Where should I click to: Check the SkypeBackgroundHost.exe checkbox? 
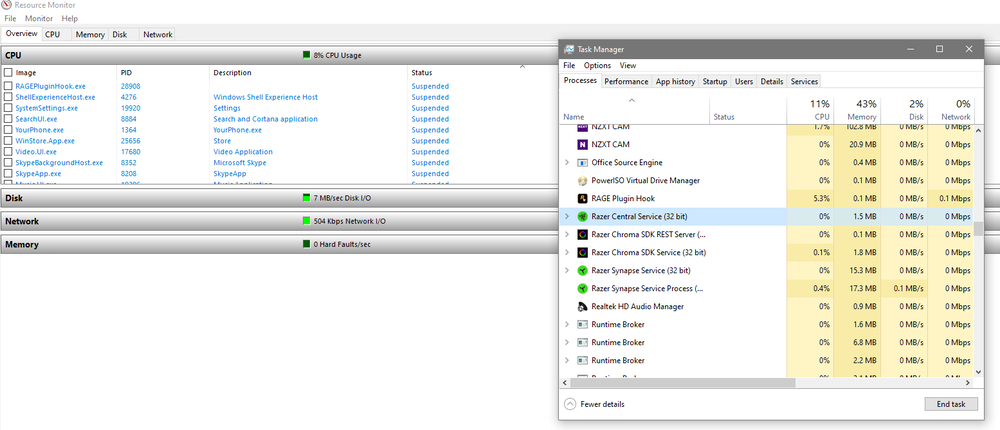8,163
